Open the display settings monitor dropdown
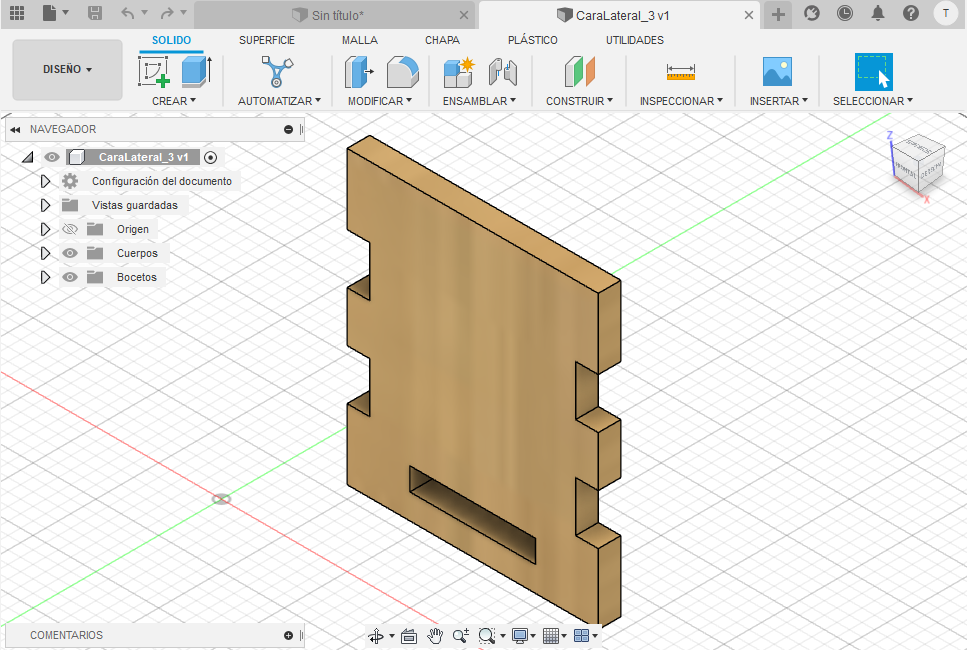Screen dimensions: 967x650 (x=524, y=636)
